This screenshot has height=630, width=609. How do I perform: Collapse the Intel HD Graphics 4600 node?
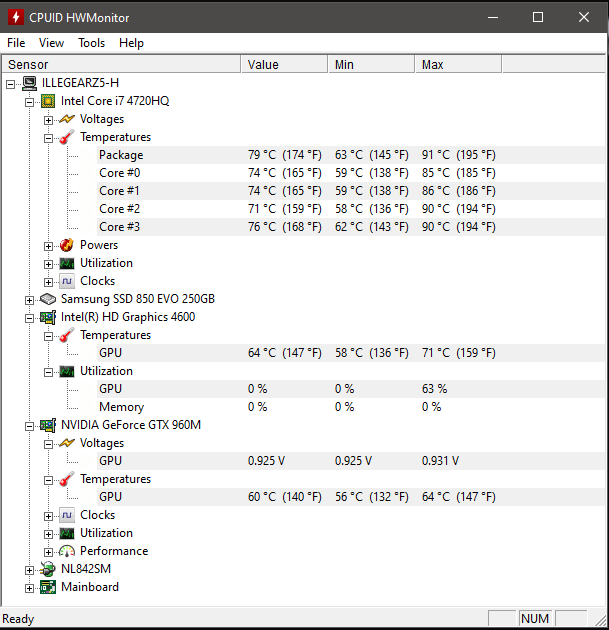tap(29, 317)
